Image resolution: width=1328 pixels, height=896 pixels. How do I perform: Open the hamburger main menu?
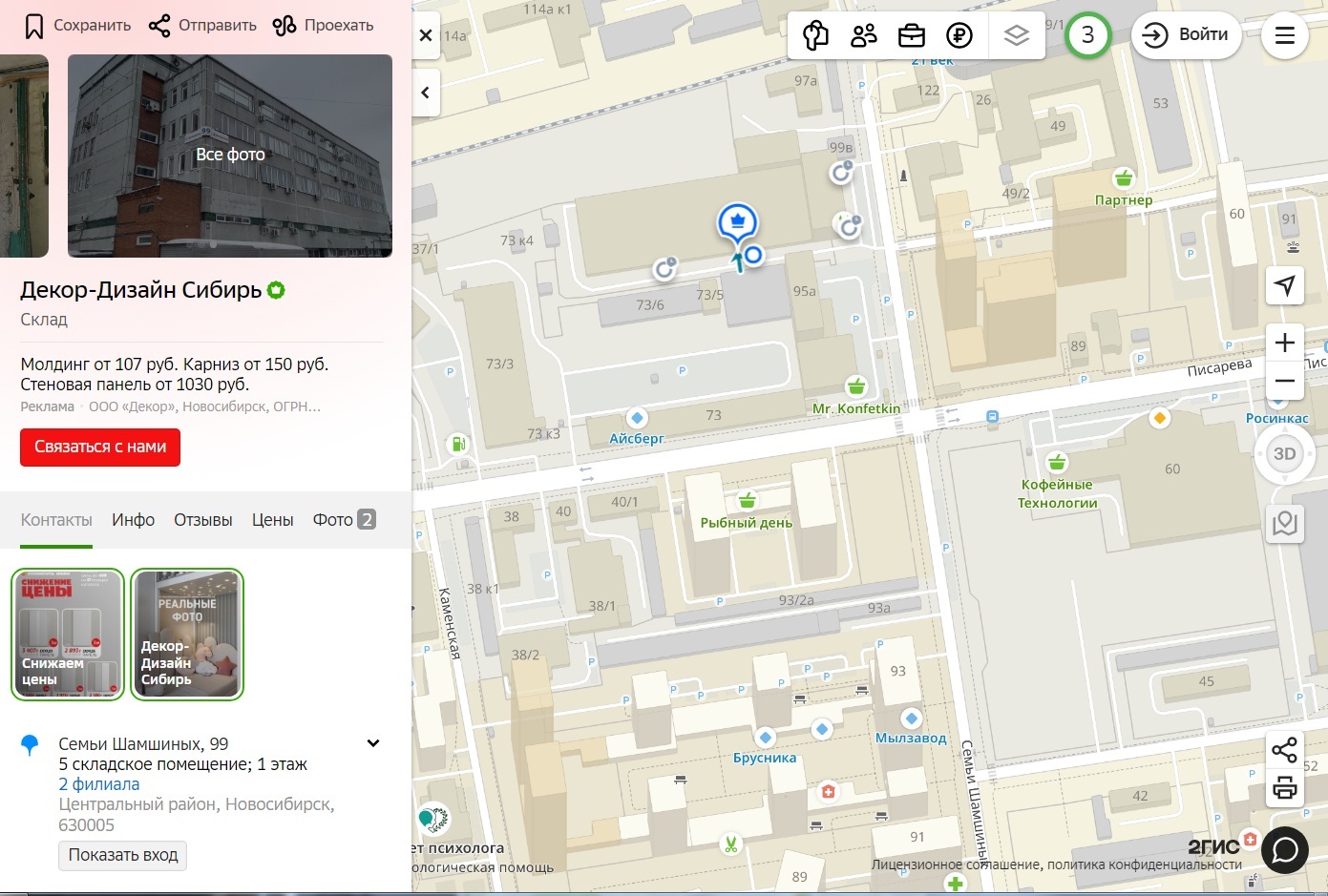point(1285,35)
